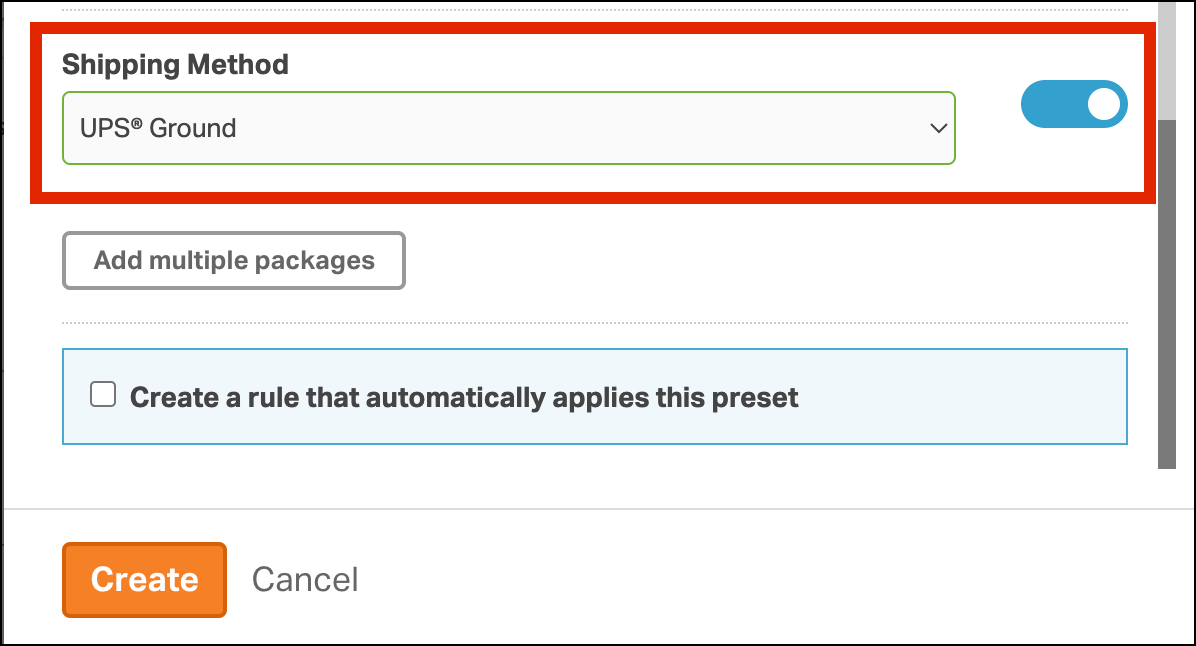Click the dark vertical scrollbar thumb
The height and width of the screenshot is (646, 1196).
pos(1166,290)
